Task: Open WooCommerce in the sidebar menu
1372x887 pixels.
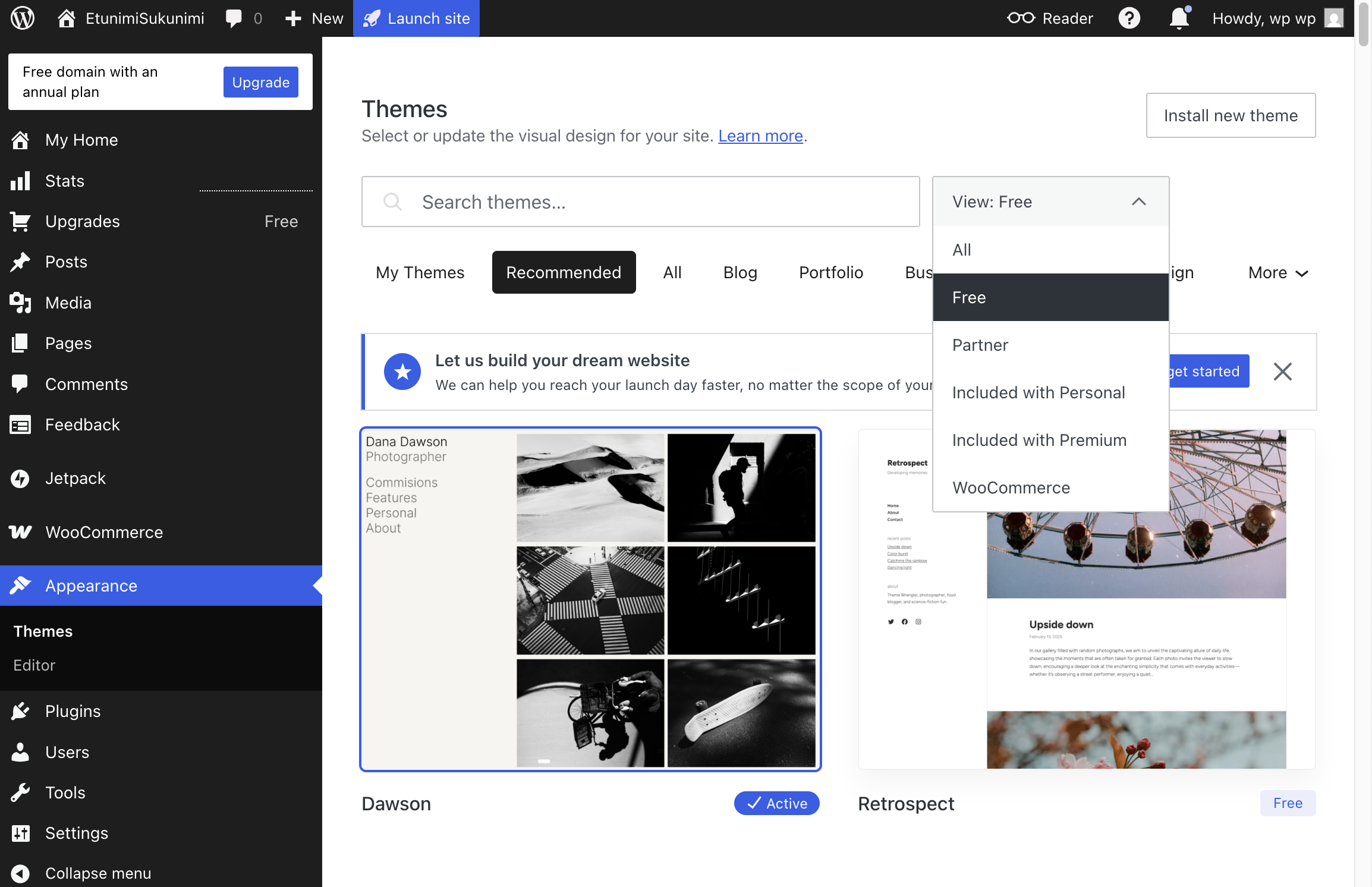Action: coord(103,532)
